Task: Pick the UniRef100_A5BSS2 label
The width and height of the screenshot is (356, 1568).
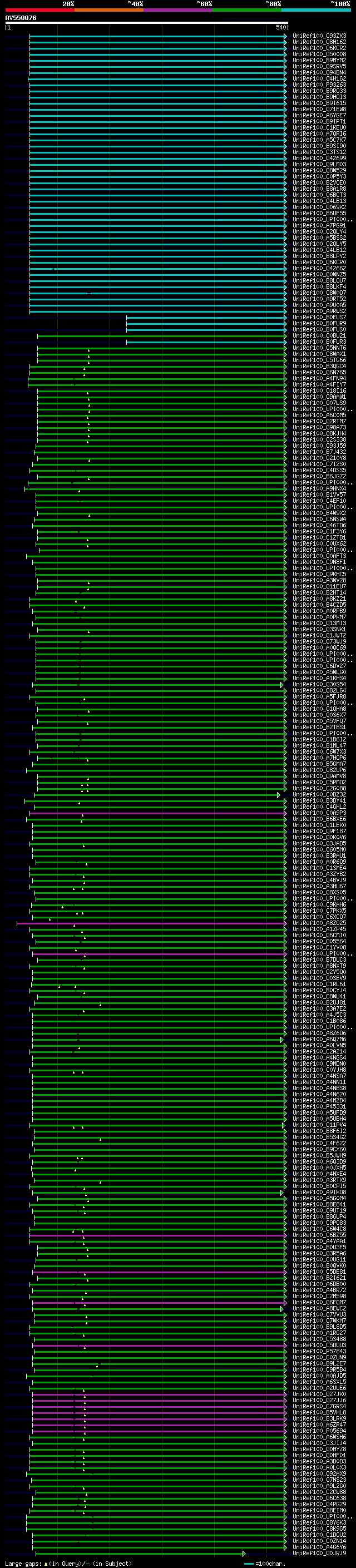Action: coord(319,238)
